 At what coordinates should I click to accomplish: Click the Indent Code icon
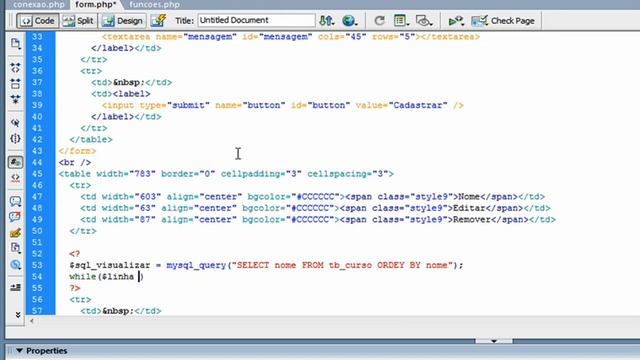coord(15,288)
